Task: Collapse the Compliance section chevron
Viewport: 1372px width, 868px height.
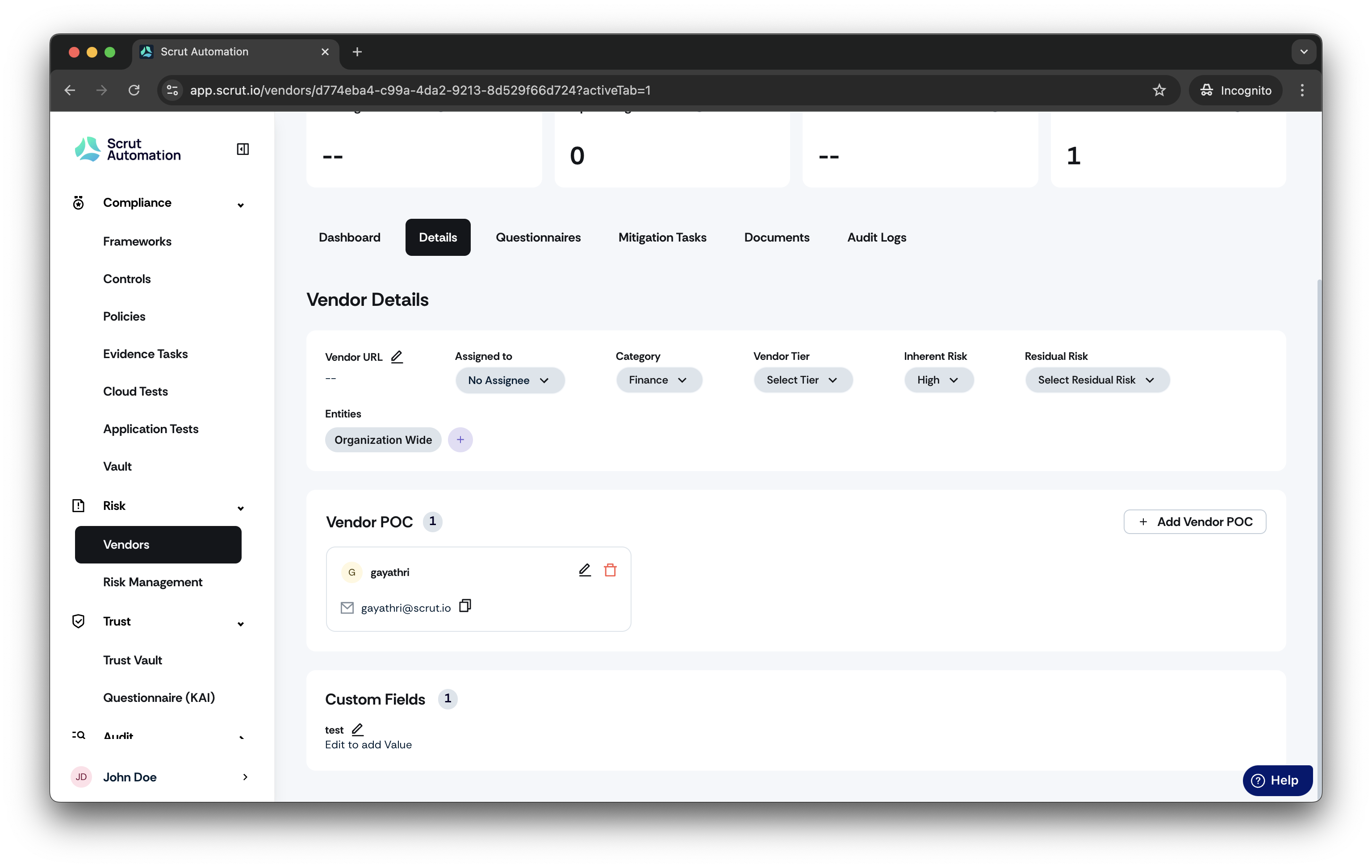Action: pyautogui.click(x=240, y=205)
